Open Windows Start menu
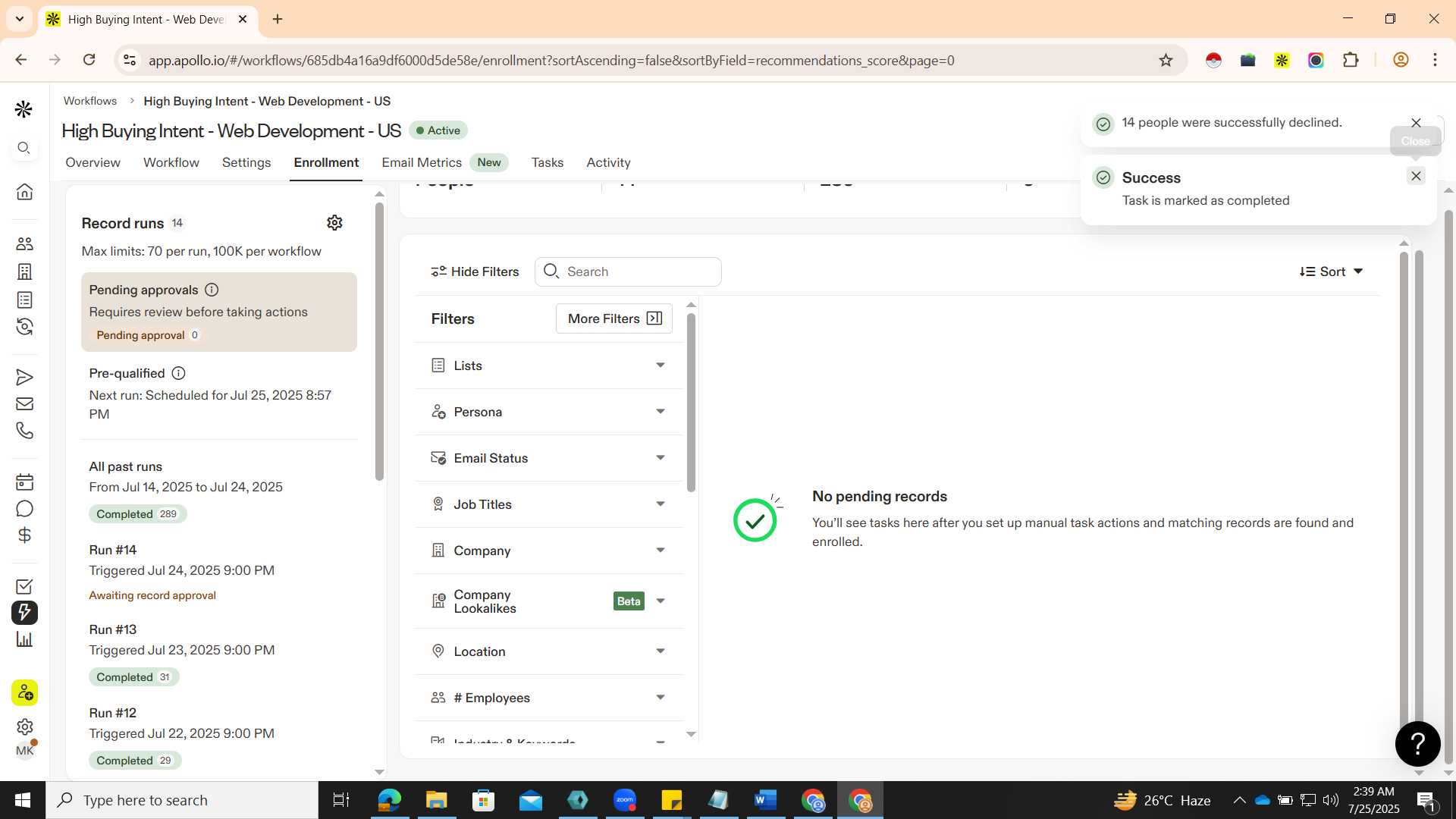1456x819 pixels. pyautogui.click(x=23, y=800)
